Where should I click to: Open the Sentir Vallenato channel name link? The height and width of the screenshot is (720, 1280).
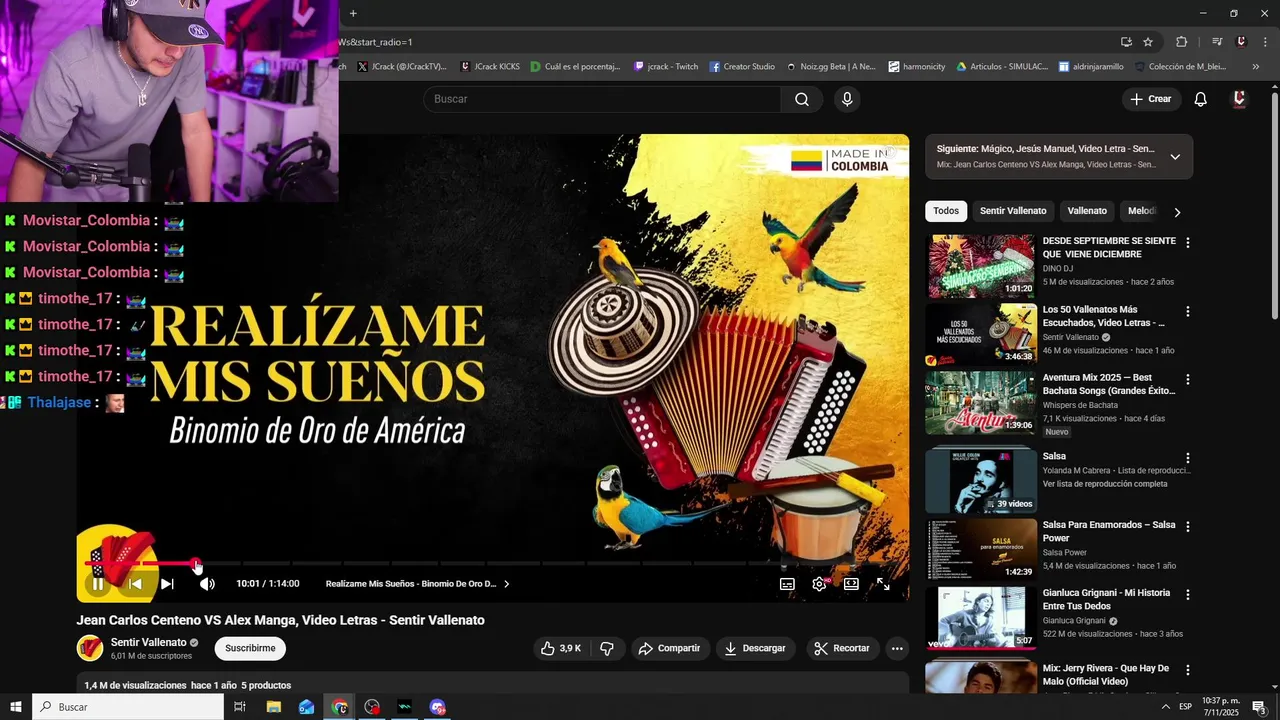pos(148,642)
